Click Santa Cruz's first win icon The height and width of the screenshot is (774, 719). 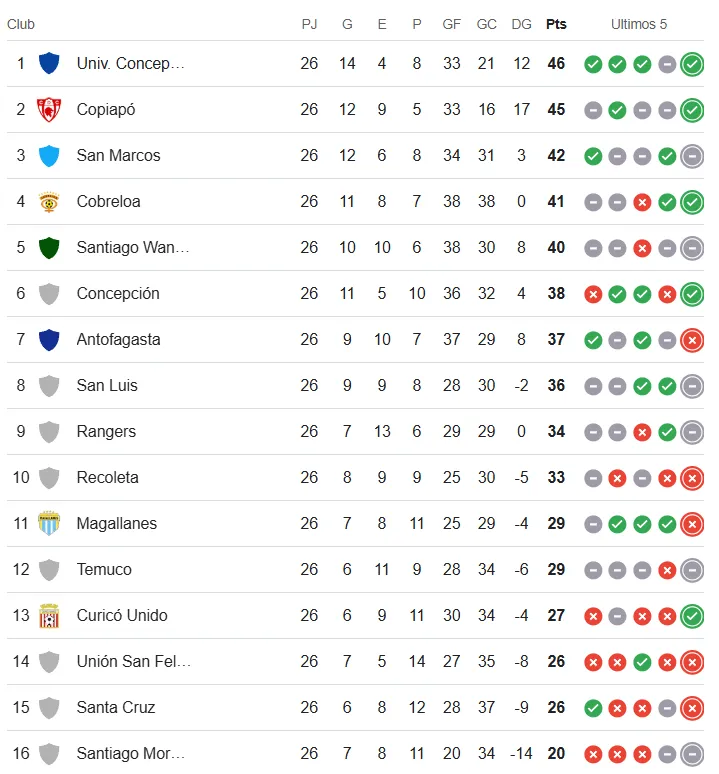pyautogui.click(x=593, y=708)
